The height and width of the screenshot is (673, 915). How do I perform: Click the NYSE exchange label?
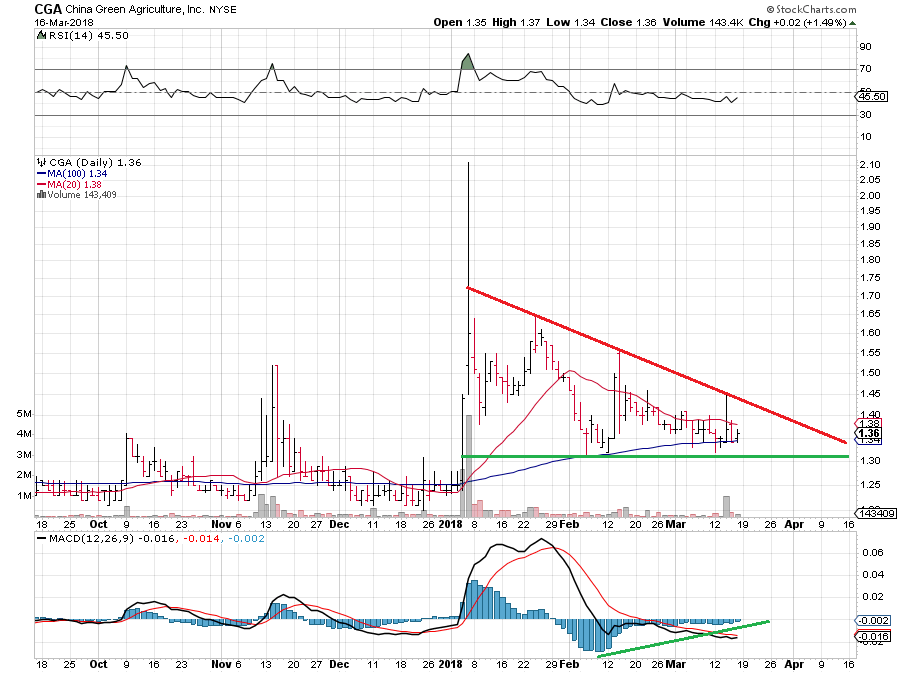click(x=223, y=10)
